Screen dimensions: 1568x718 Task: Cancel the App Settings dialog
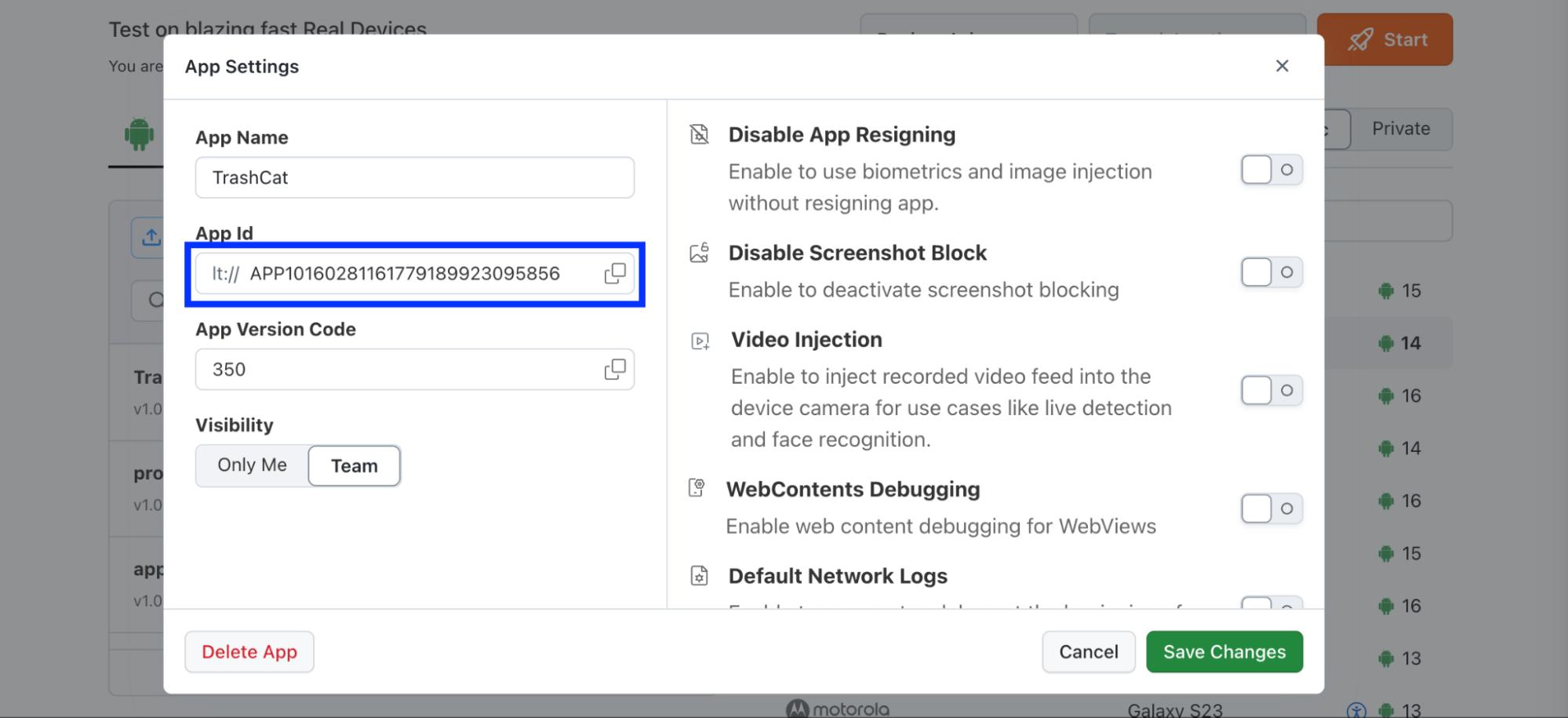pos(1089,651)
